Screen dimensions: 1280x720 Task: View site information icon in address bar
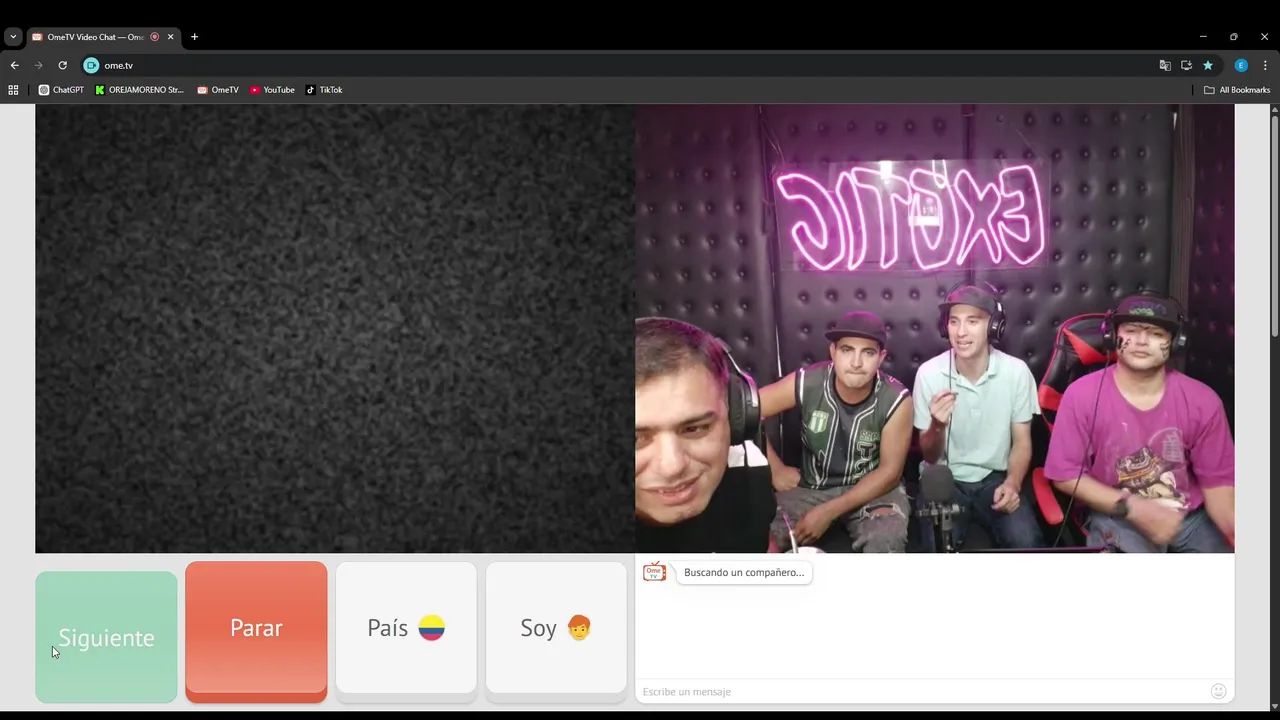pyautogui.click(x=91, y=65)
